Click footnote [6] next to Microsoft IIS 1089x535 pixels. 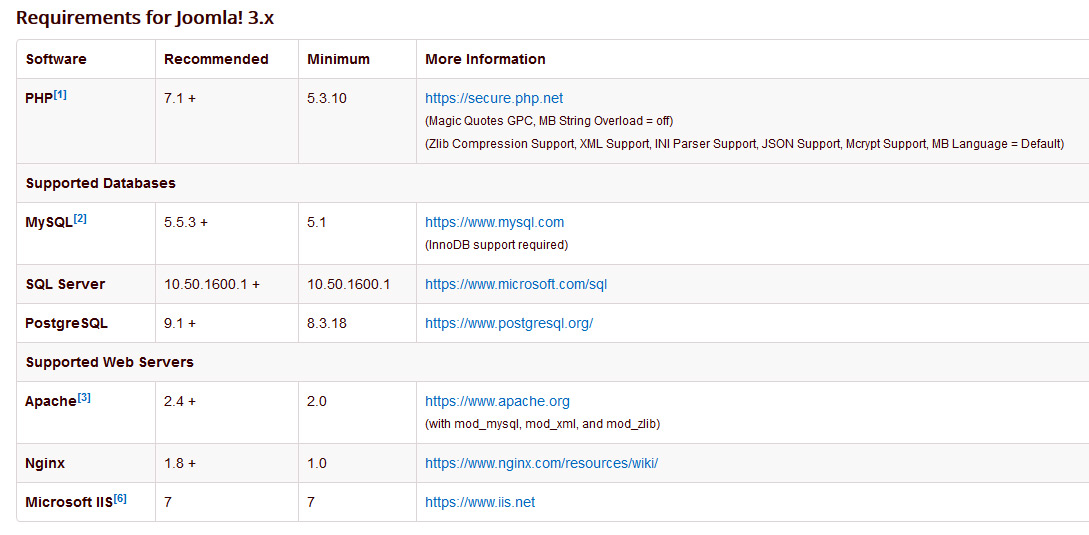(x=120, y=498)
